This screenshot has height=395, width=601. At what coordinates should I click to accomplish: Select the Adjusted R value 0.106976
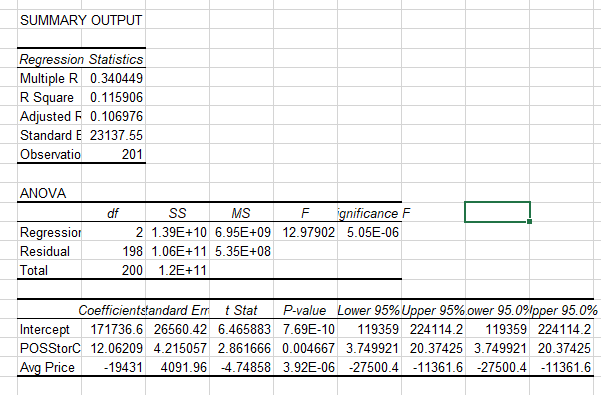(x=116, y=116)
